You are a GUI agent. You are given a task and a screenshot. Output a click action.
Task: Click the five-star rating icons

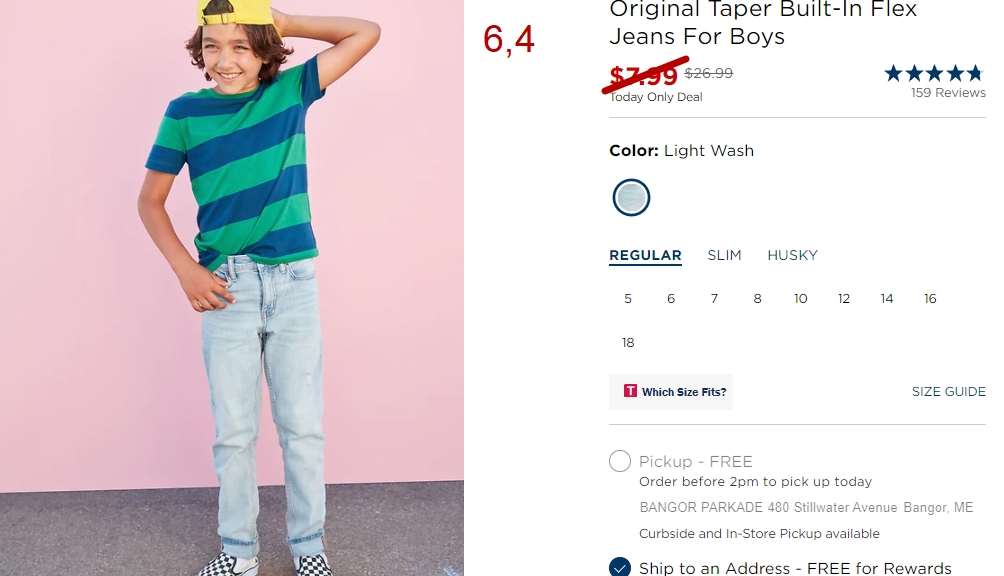tap(934, 73)
